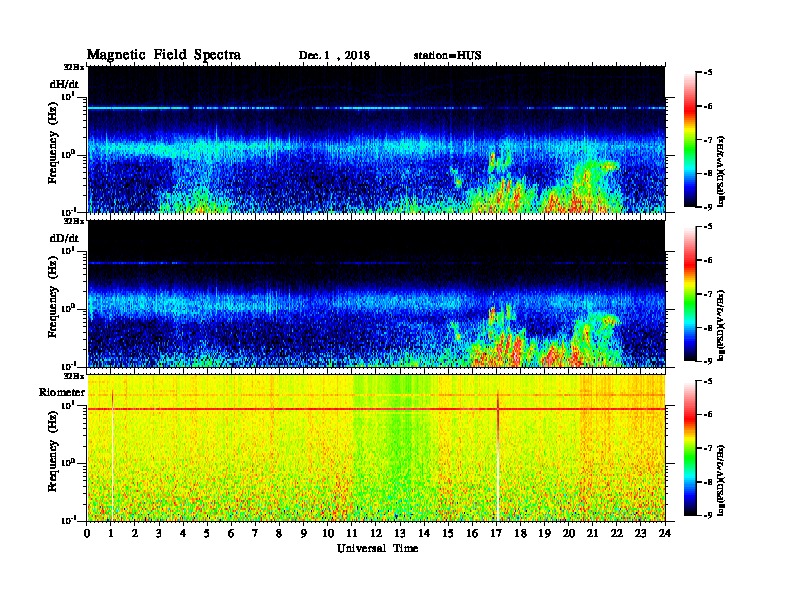Click the 'Universal Time' axis title
792x612 pixels.
pos(378,548)
